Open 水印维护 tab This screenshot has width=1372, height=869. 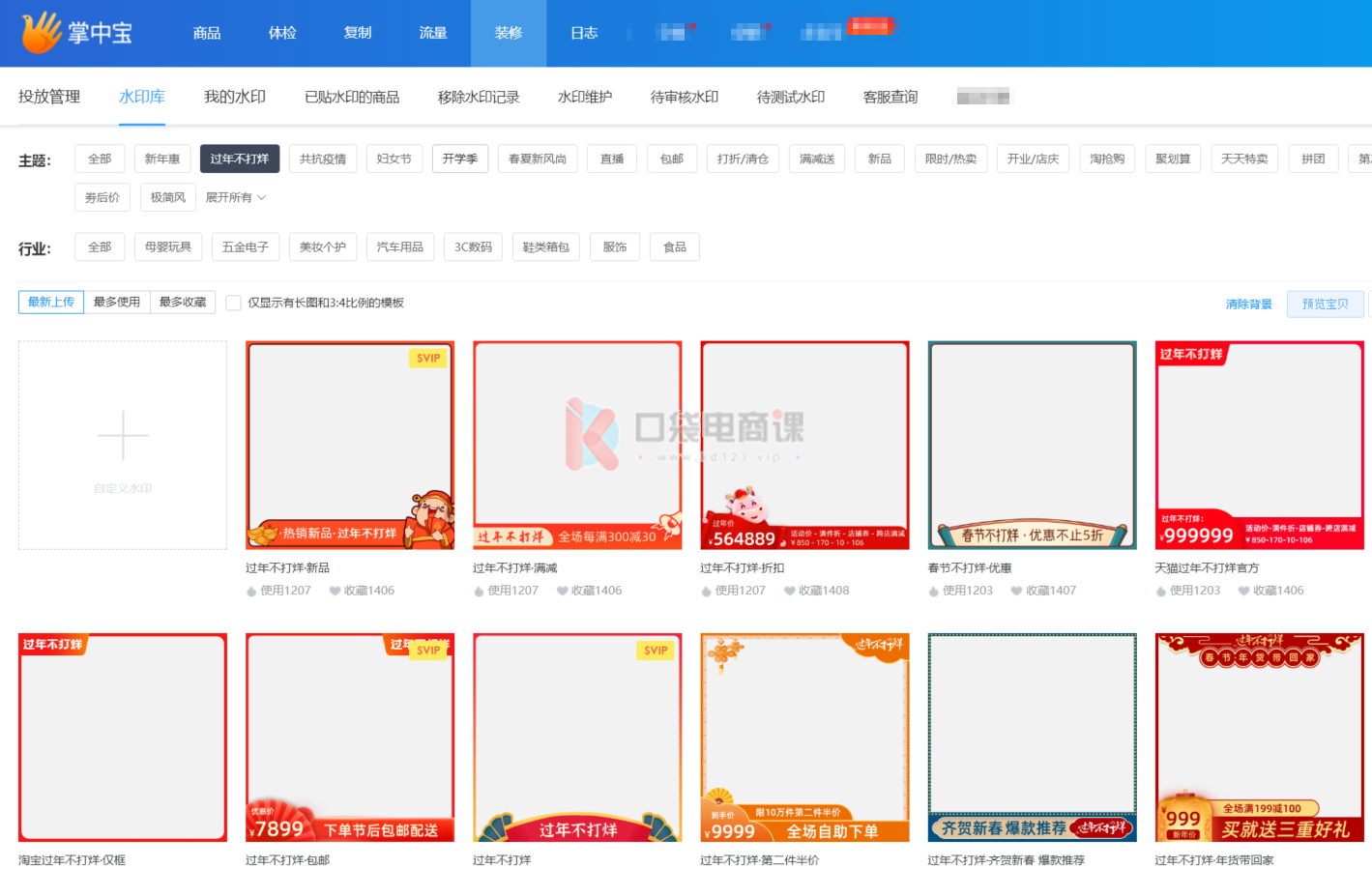pyautogui.click(x=585, y=97)
